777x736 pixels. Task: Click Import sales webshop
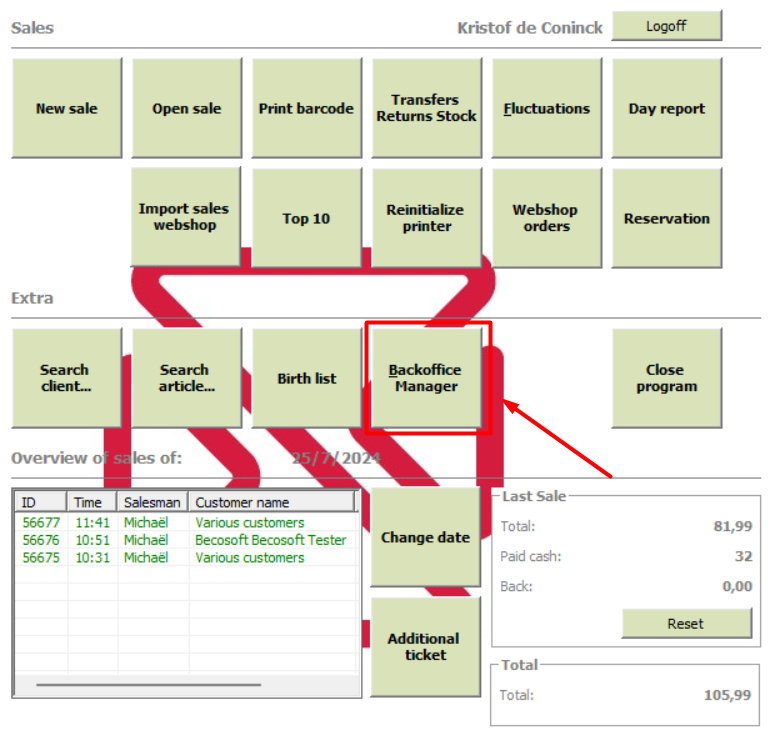click(186, 217)
